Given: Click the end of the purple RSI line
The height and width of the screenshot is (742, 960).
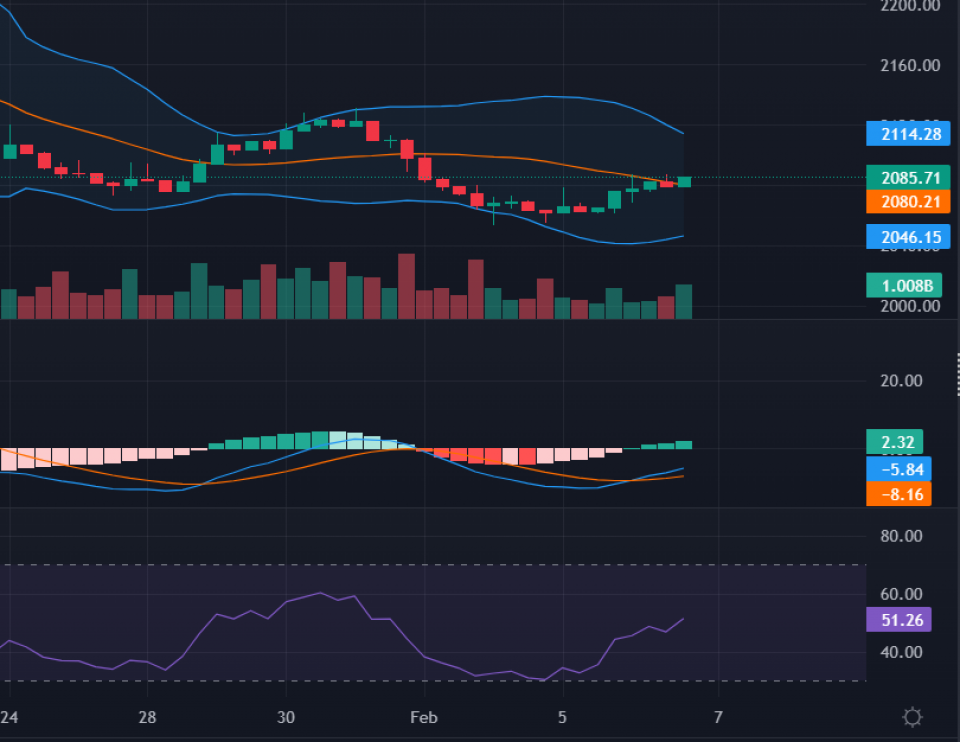Looking at the screenshot, I should 684,619.
